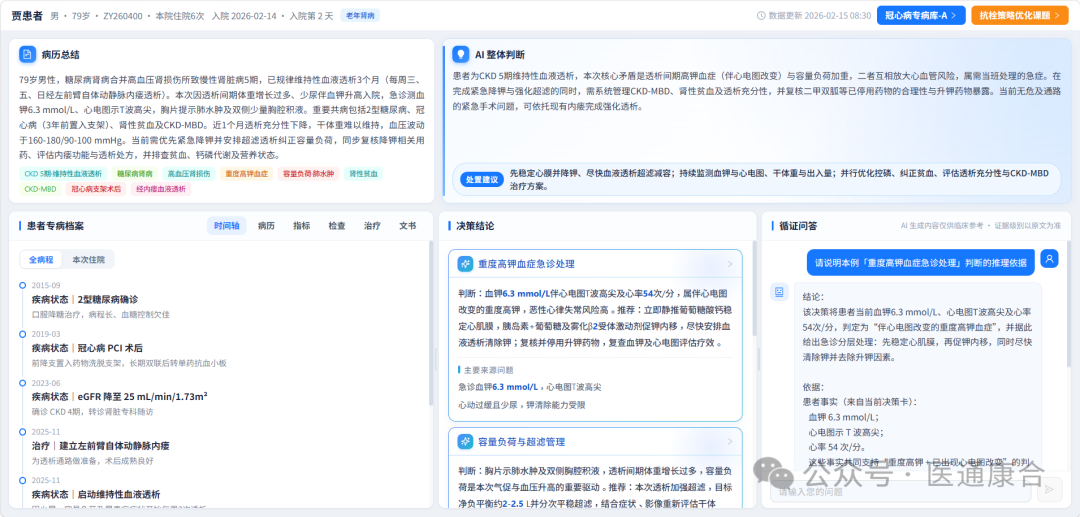Click the CKD-MBD tag
This screenshot has width=1080, height=517.
pyautogui.click(x=40, y=189)
